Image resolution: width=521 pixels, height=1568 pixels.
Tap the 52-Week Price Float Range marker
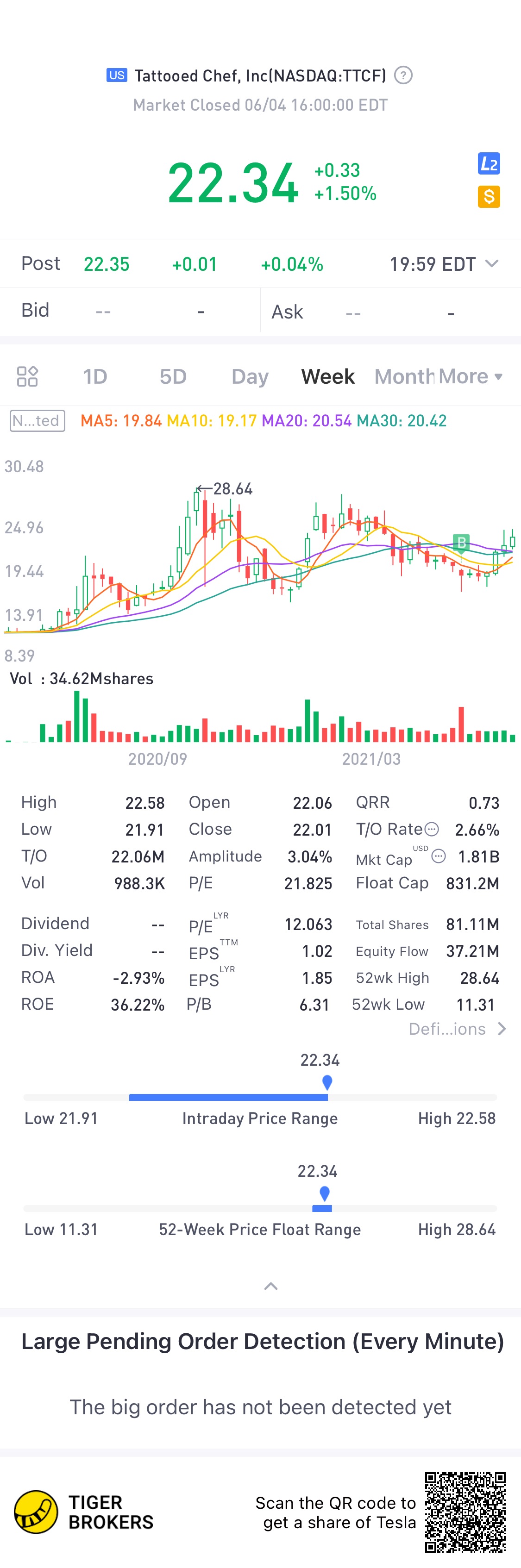324,1193
